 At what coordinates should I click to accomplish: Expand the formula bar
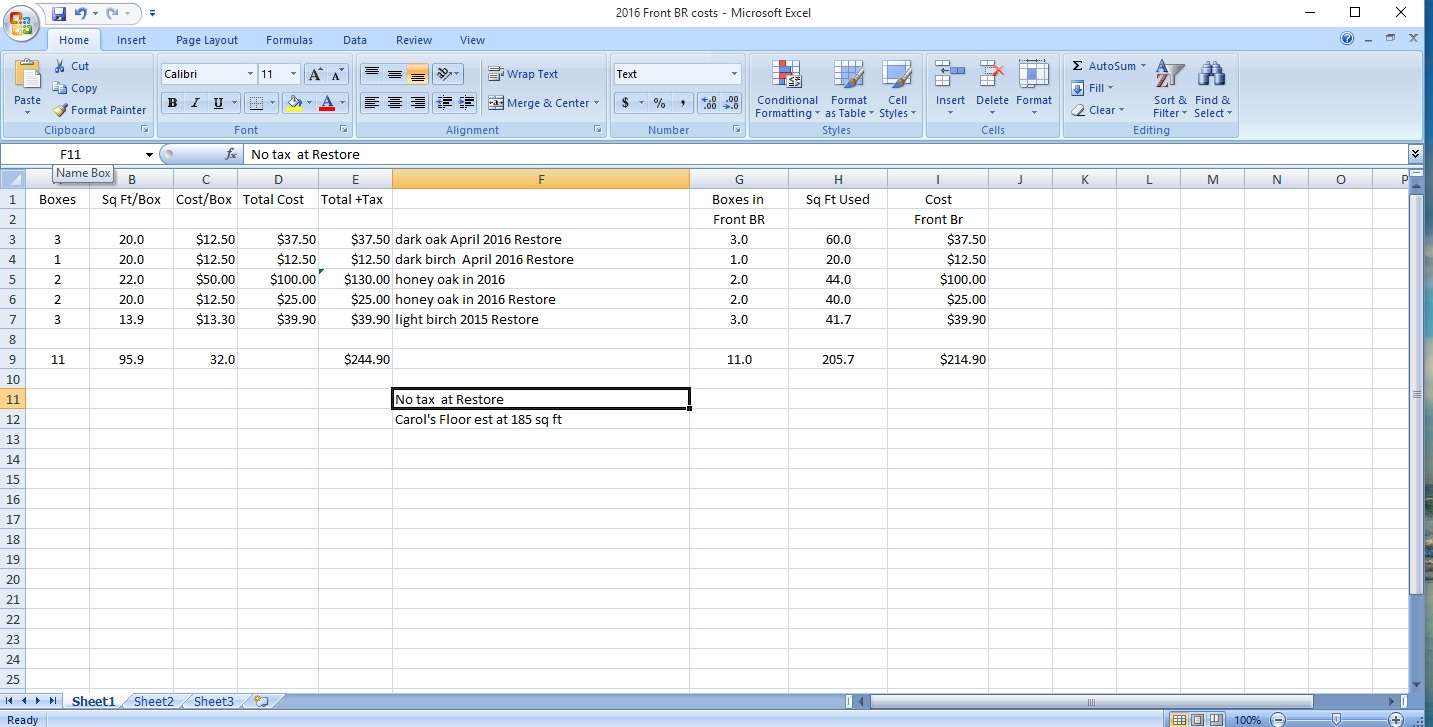point(1415,154)
